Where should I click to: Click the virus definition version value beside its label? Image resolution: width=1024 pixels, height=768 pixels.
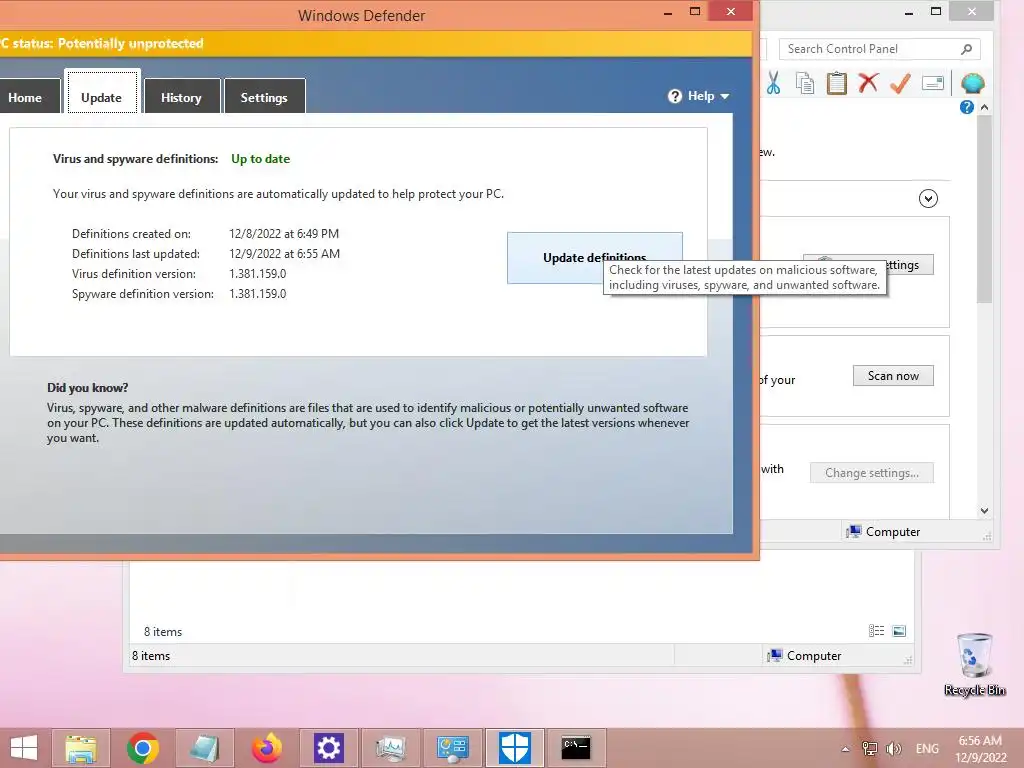pyautogui.click(x=257, y=274)
